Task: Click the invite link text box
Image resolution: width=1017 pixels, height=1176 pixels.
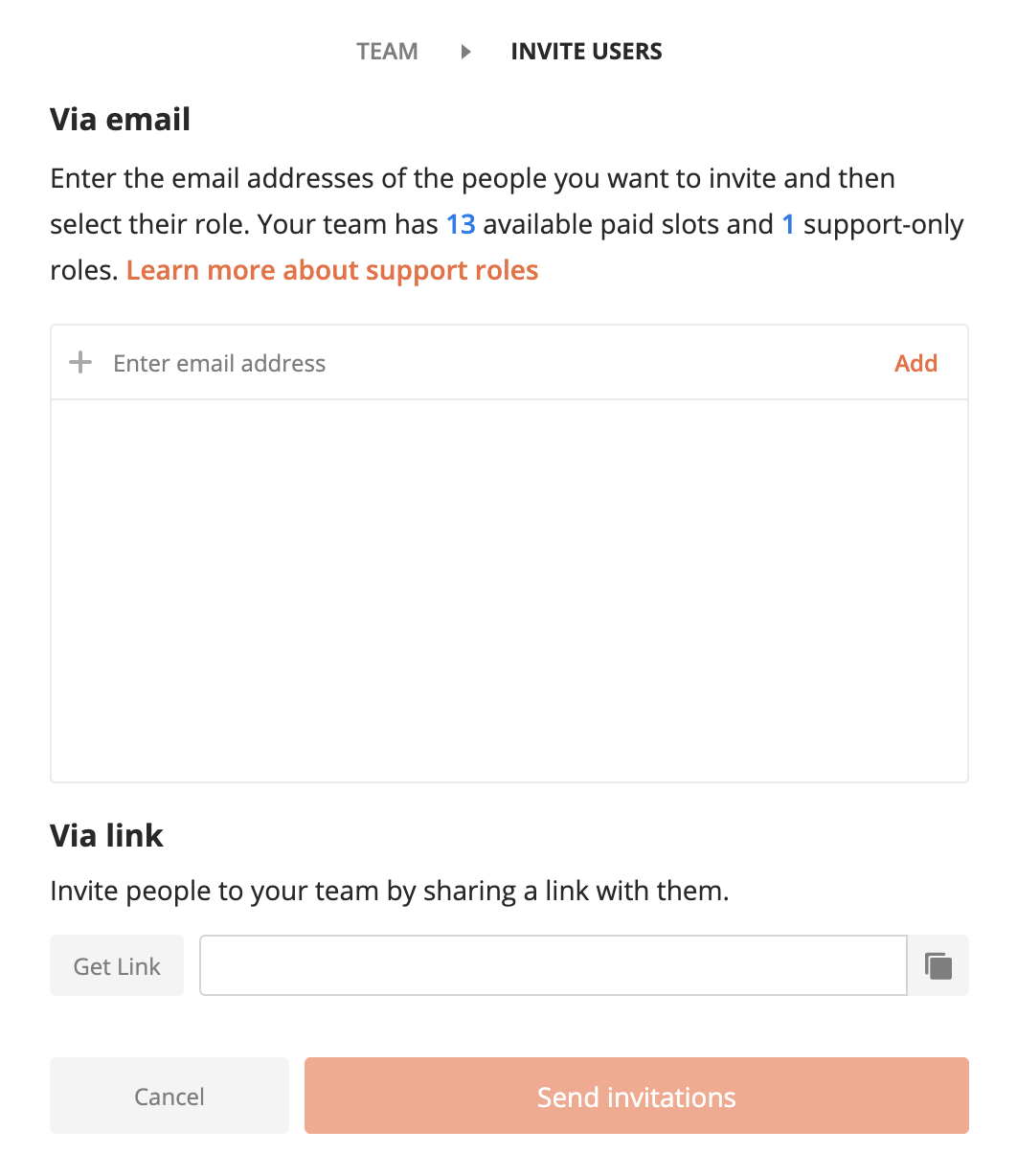Action: (x=553, y=966)
